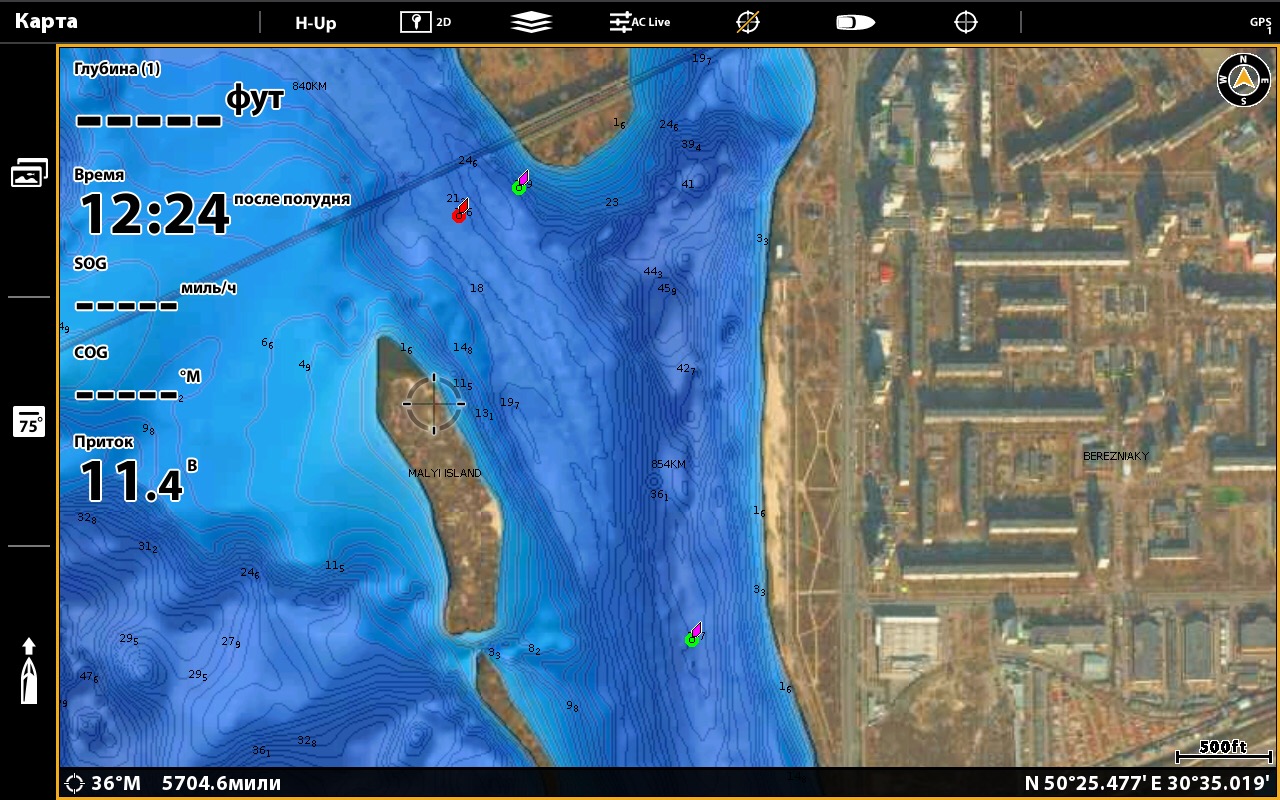The image size is (1280, 800).
Task: Select the green waypoint near the bridge
Action: 520,185
